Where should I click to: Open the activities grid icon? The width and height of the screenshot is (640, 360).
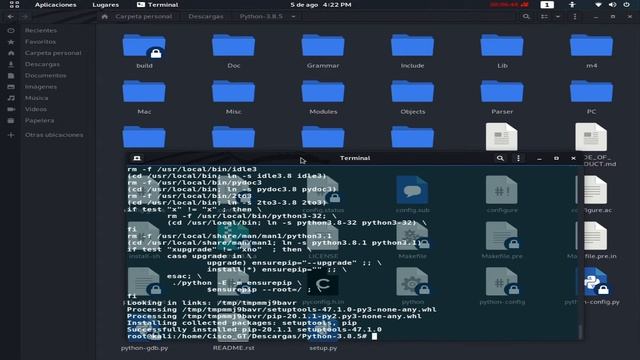click(14, 5)
